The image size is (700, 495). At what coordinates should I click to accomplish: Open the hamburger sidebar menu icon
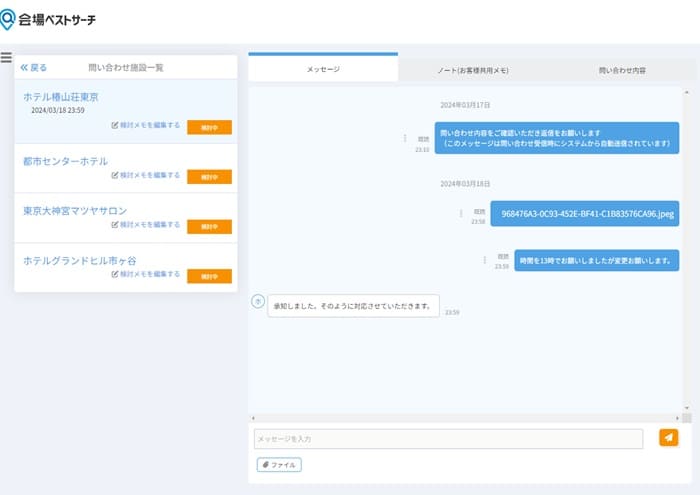(6, 59)
